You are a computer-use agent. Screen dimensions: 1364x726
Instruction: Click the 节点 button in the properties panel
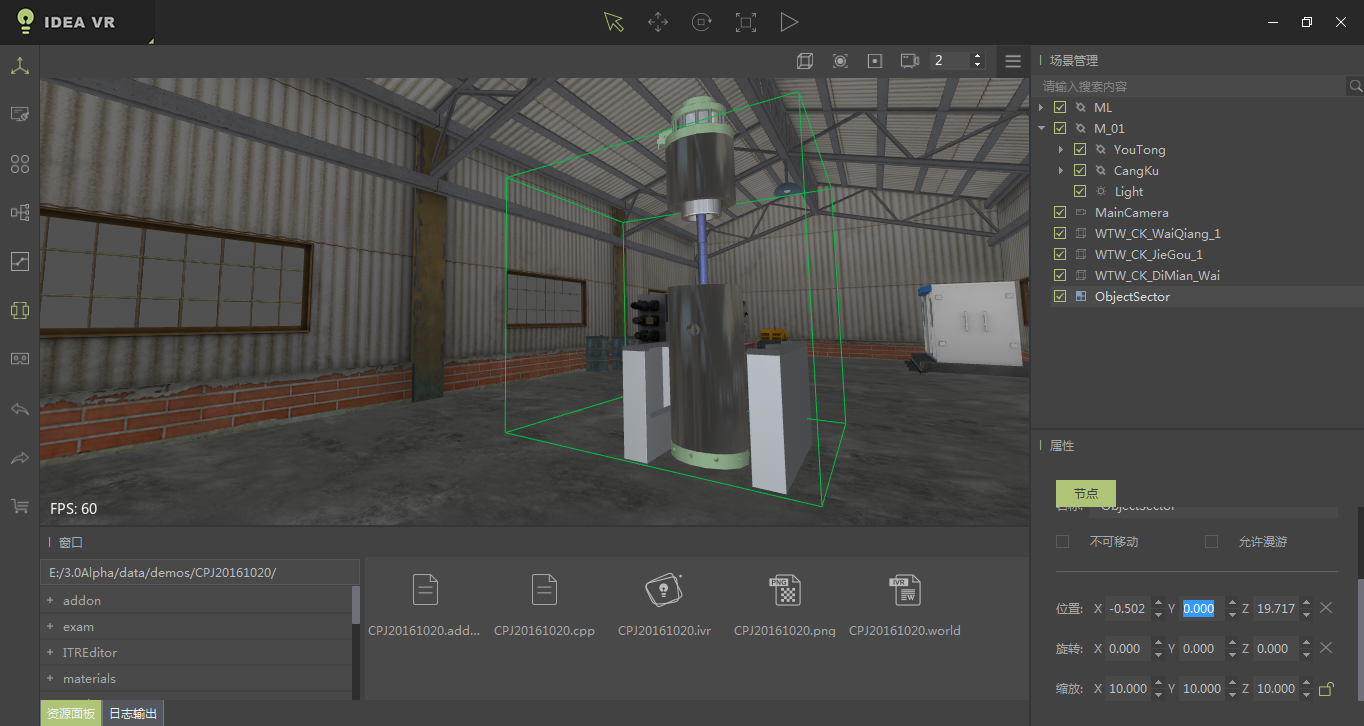click(x=1085, y=493)
